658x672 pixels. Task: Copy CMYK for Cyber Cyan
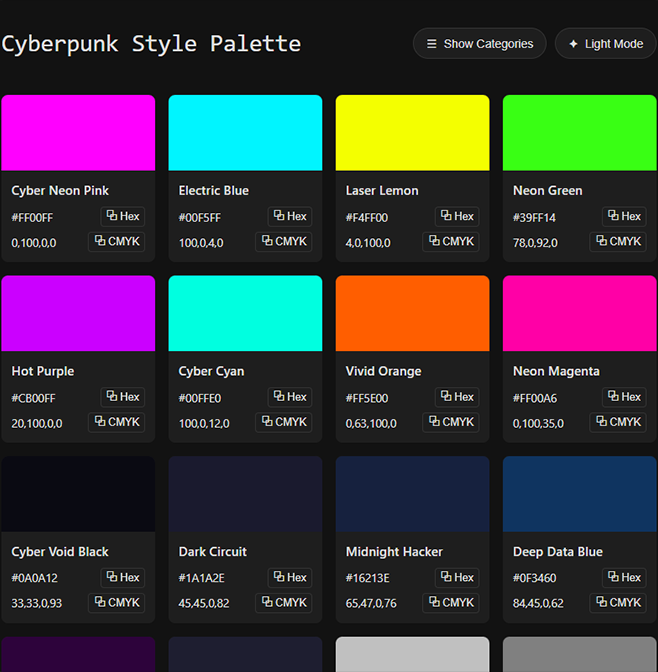pos(284,422)
